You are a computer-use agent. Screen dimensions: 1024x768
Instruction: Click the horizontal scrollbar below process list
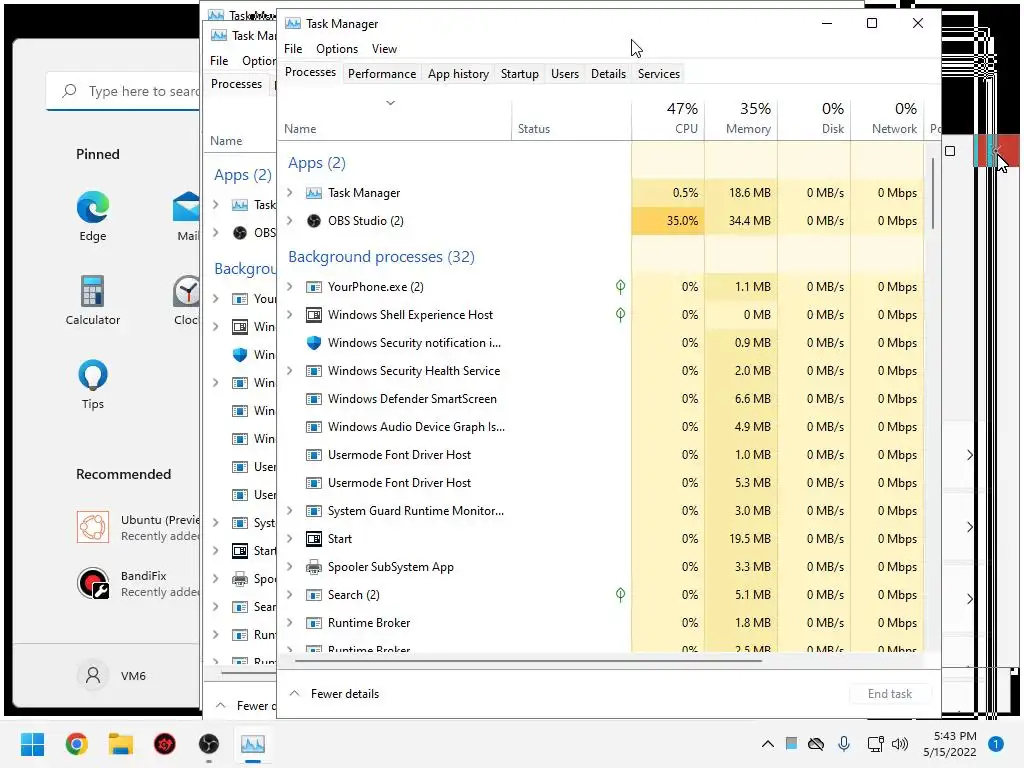point(528,660)
